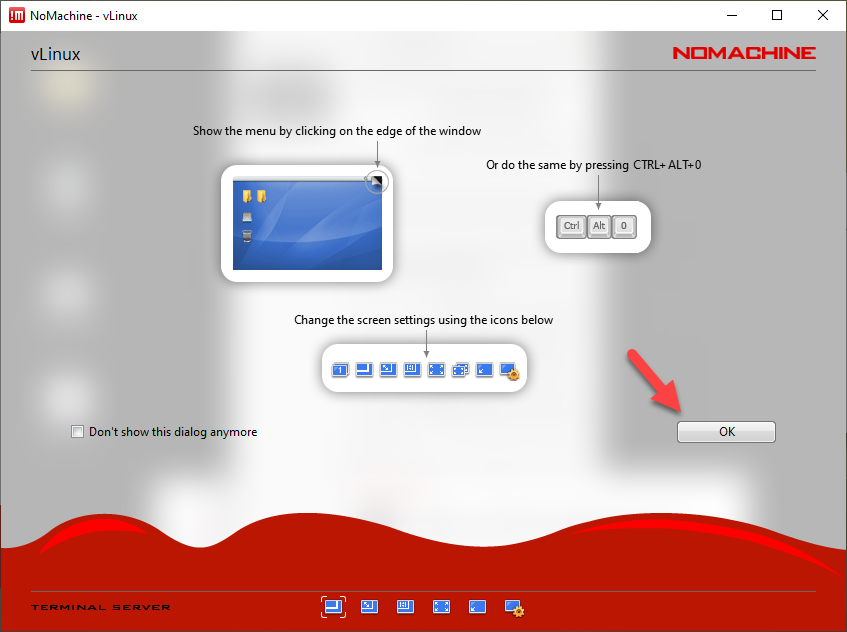Screen dimensions: 847x632
Task: Click the 'Don't show this dialog anymore' label text
Action: (173, 432)
